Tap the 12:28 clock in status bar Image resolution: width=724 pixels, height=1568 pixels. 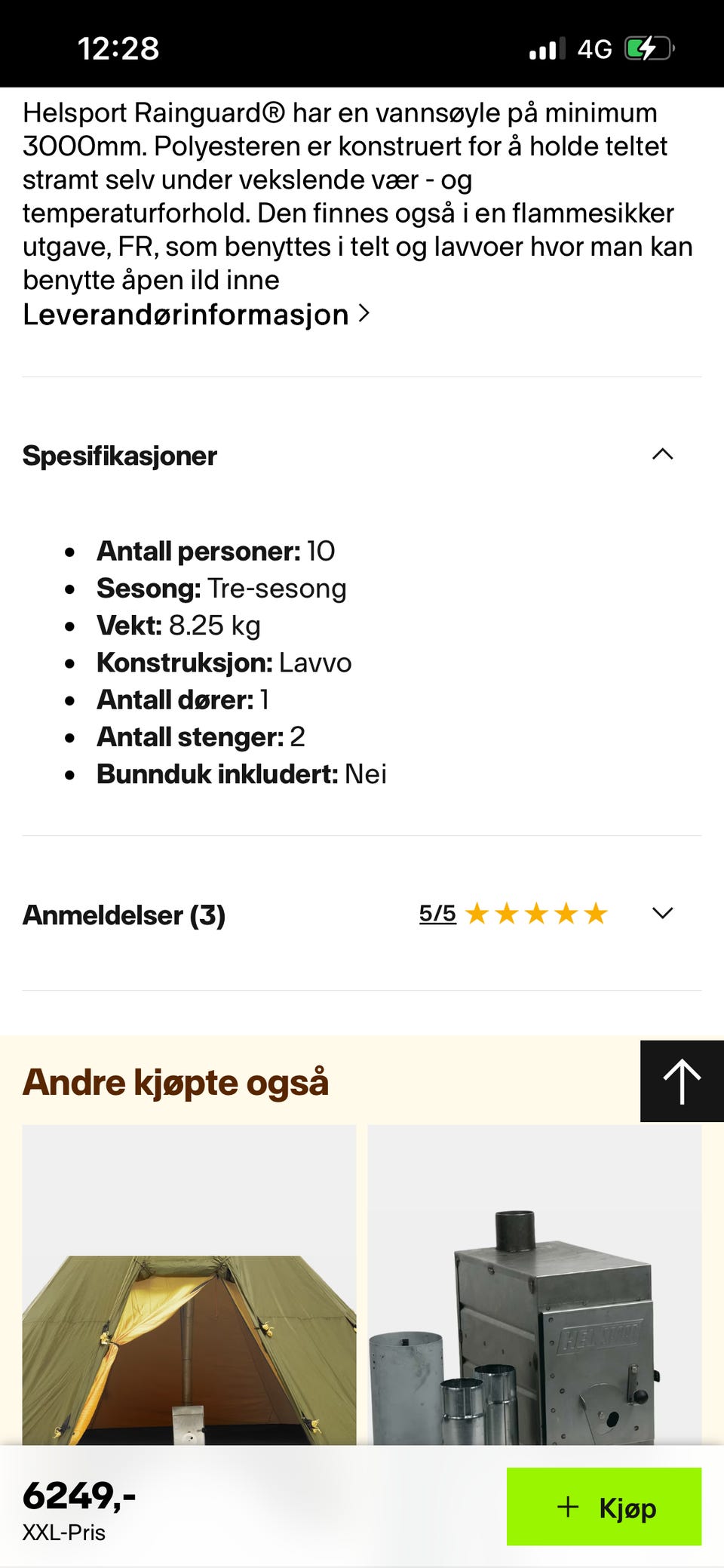[x=118, y=49]
